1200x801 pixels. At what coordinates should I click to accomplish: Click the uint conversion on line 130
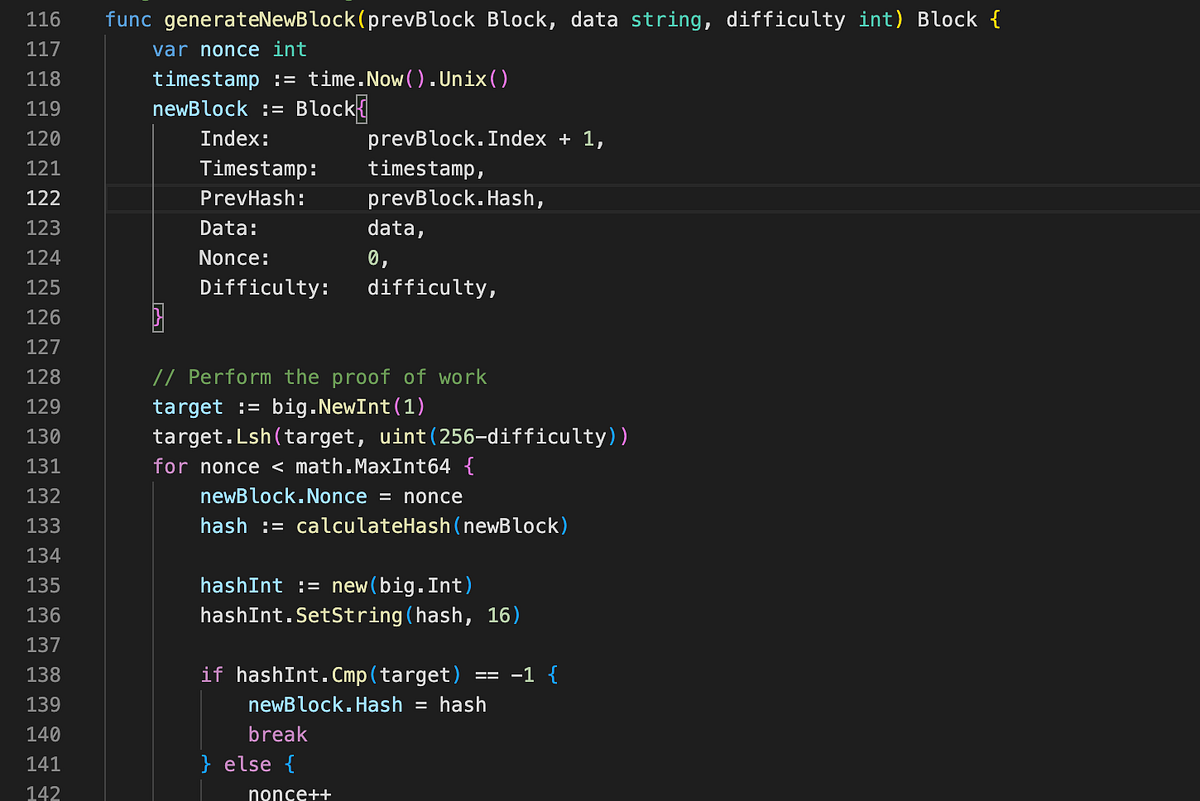tap(402, 436)
